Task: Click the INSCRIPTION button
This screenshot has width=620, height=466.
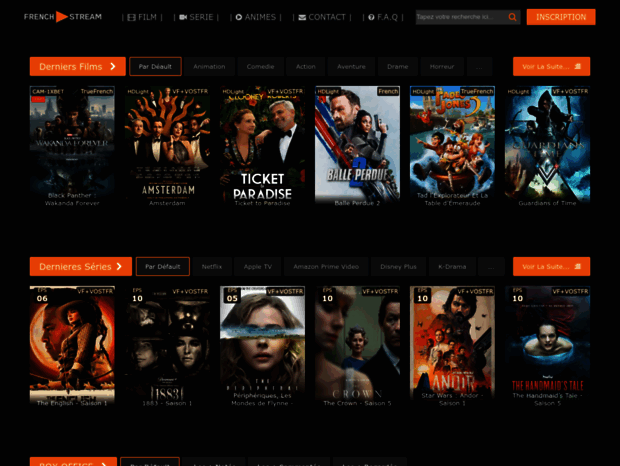Action: pyautogui.click(x=560, y=17)
